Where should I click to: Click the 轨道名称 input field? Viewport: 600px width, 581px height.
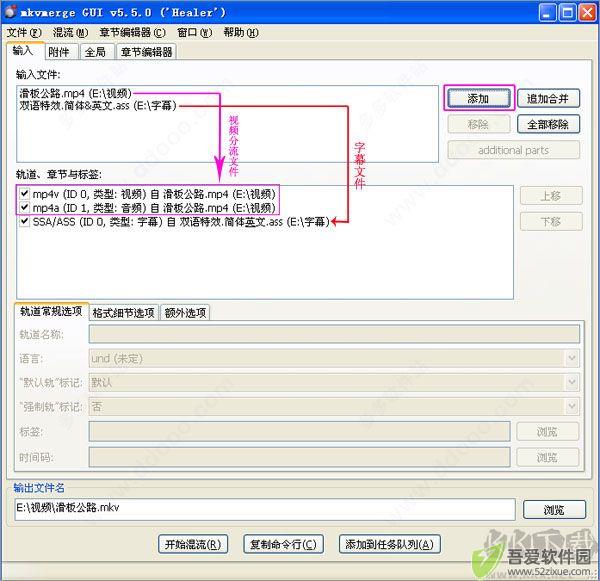334,334
